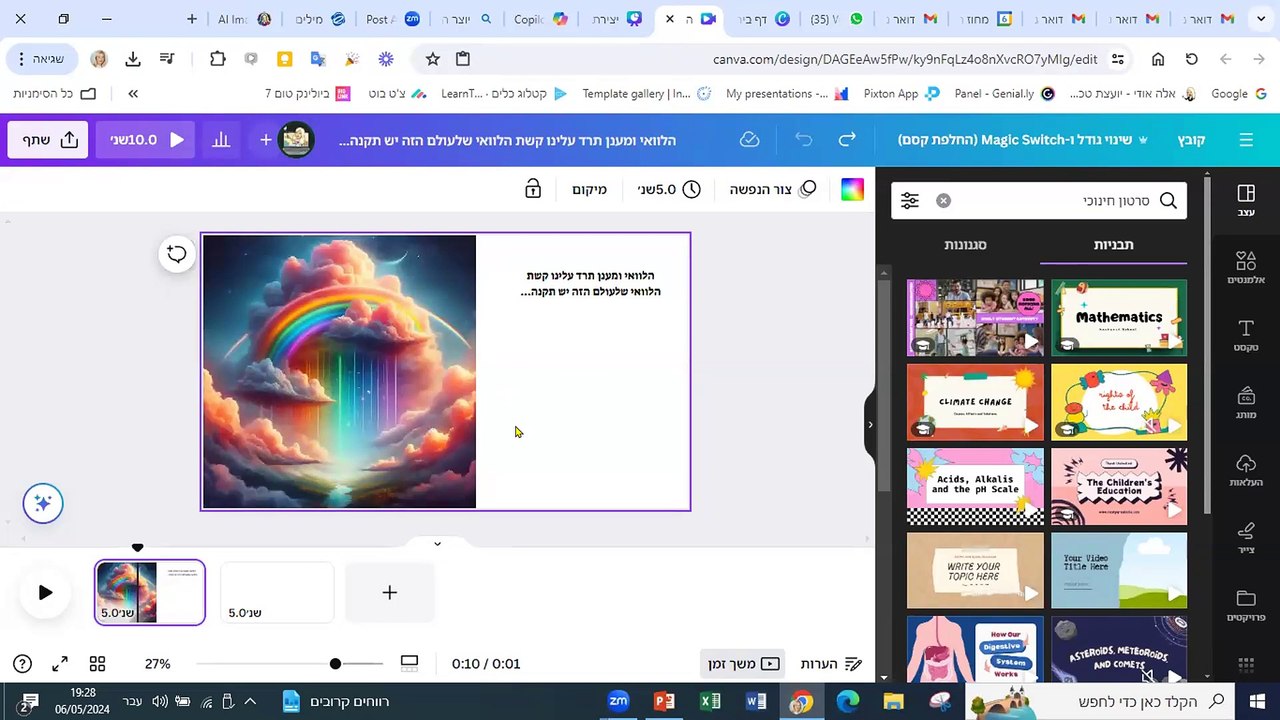Open the Projects (פרויקטים) folder panel
The height and width of the screenshot is (720, 1280).
pyautogui.click(x=1245, y=605)
